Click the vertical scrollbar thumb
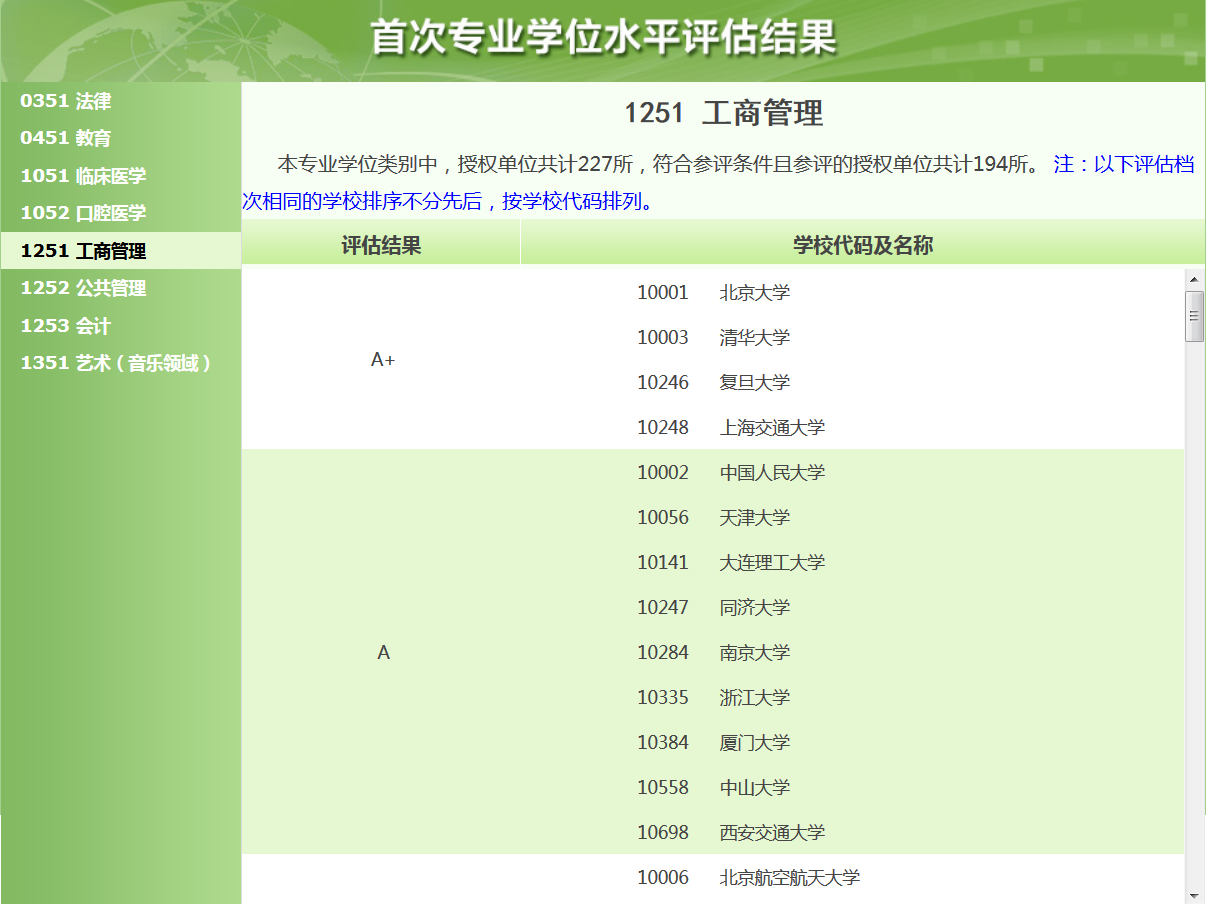Image resolution: width=1207 pixels, height=904 pixels. tap(1194, 316)
